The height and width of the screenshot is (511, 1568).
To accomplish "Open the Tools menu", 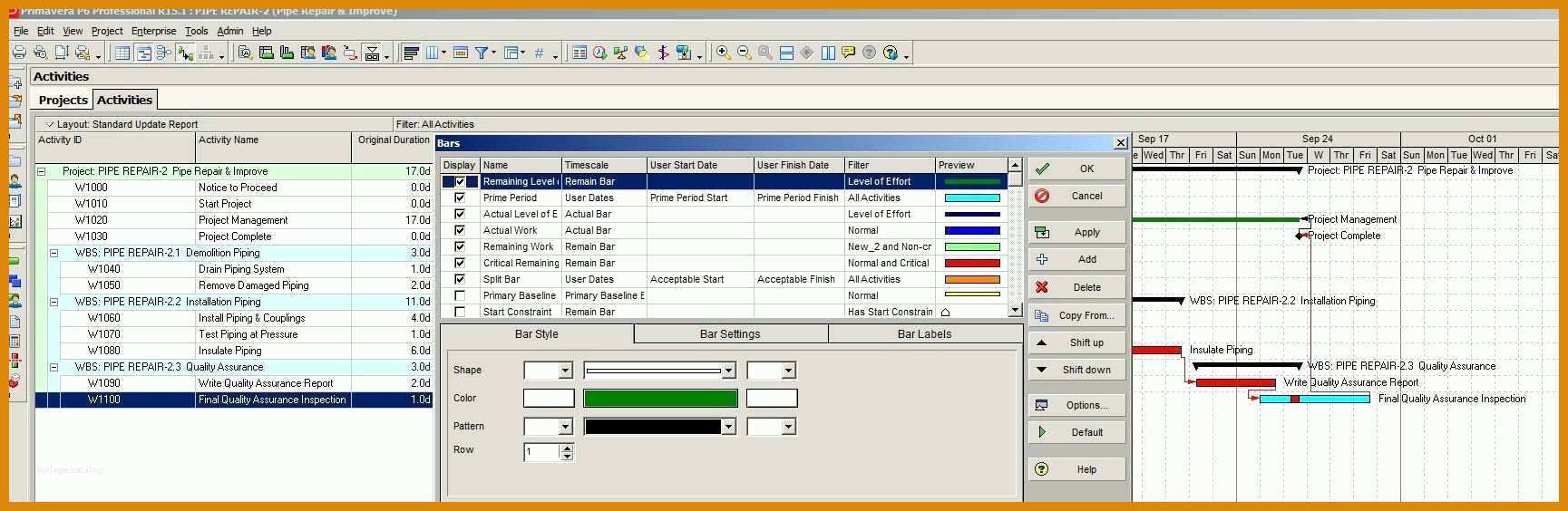I will click(x=197, y=31).
